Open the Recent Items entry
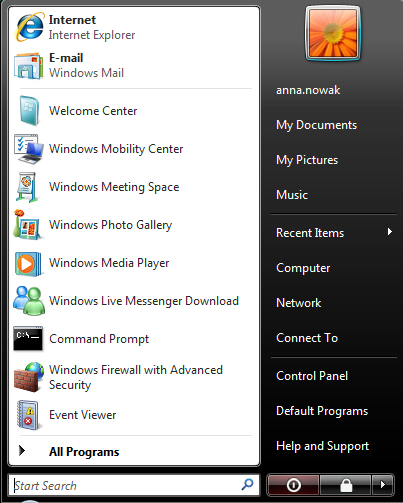The image size is (403, 503). 334,233
